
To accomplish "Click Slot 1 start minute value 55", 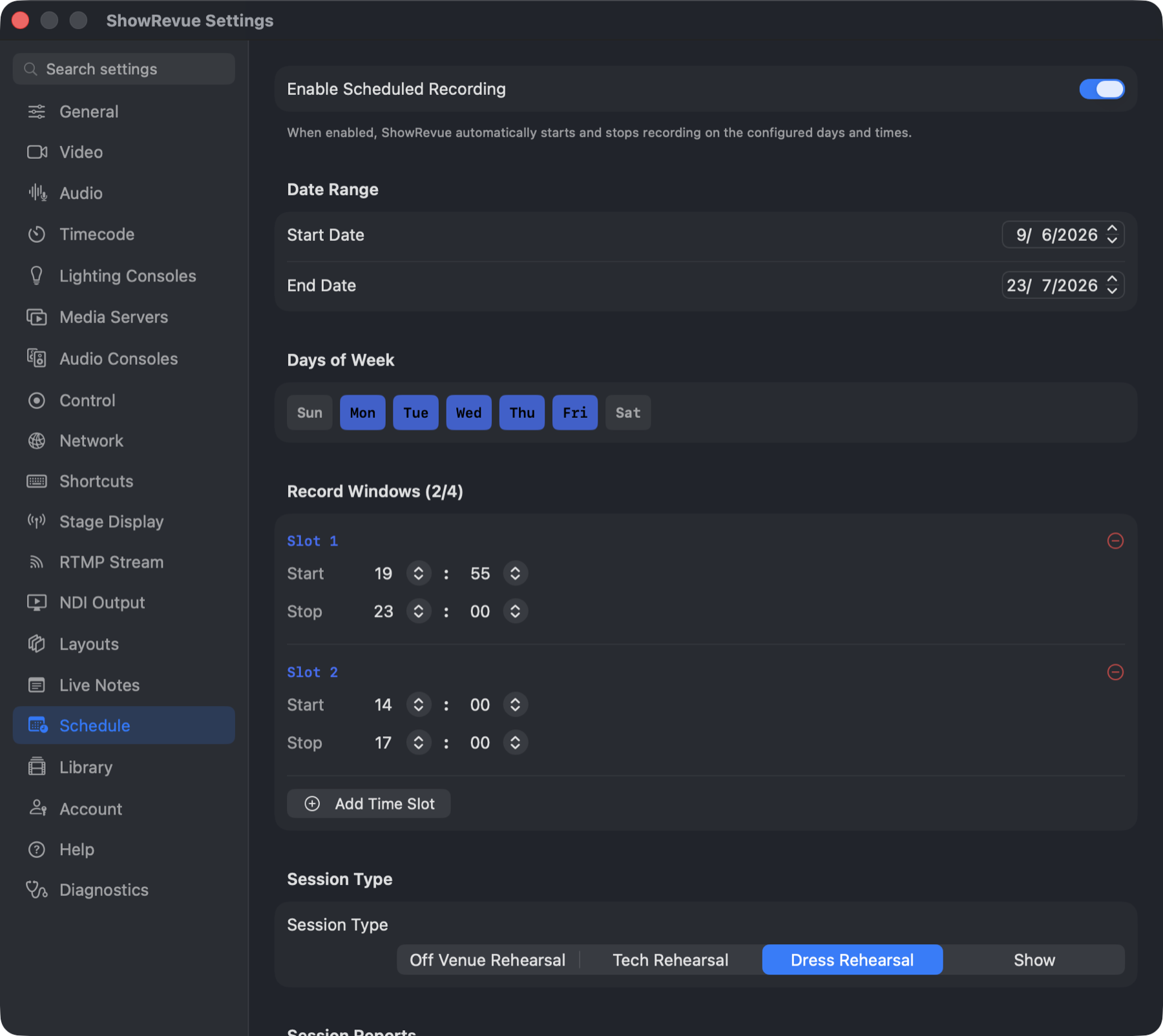I will click(480, 574).
